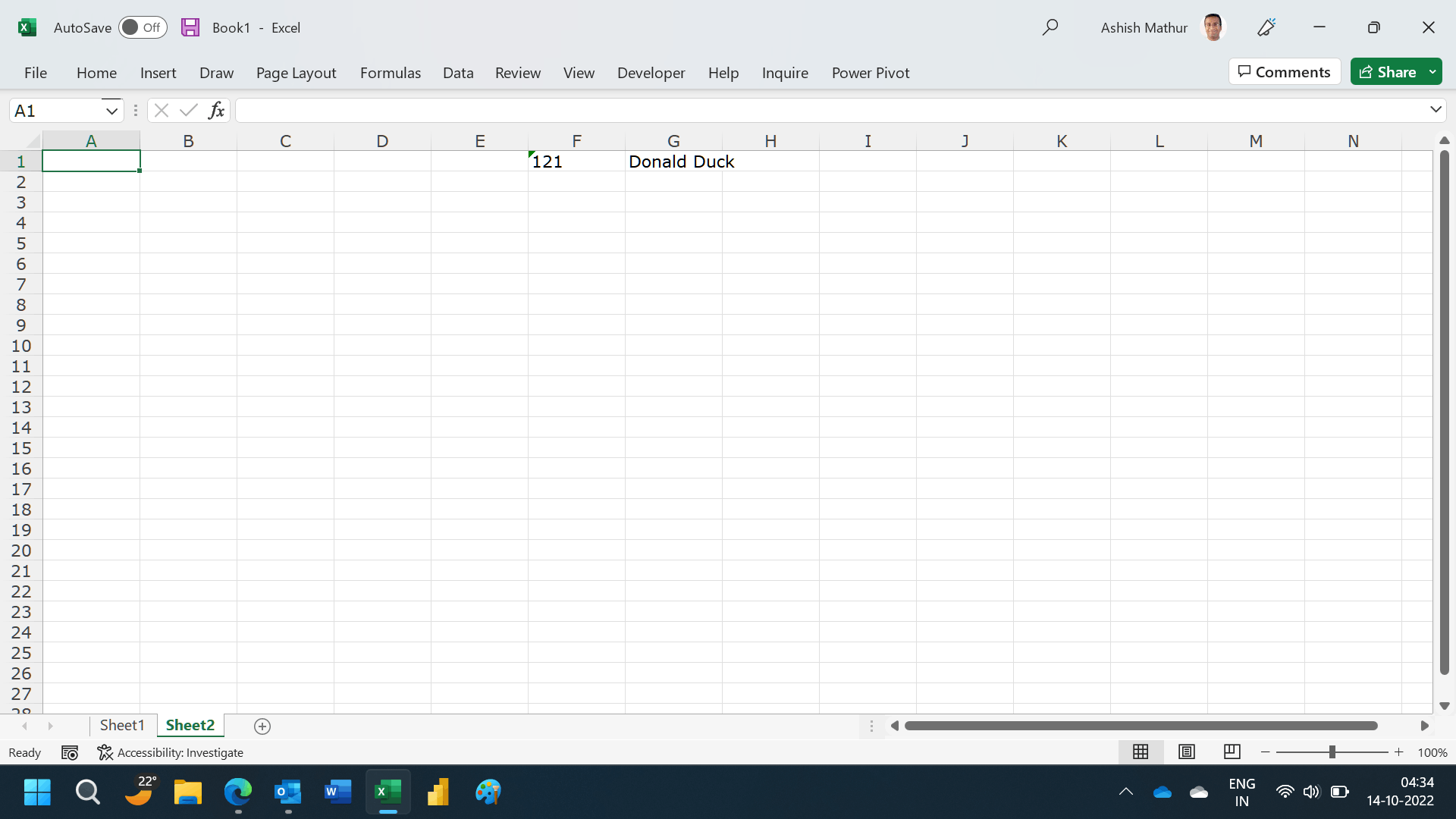
Task: Expand the Name Box dropdown
Action: [111, 111]
